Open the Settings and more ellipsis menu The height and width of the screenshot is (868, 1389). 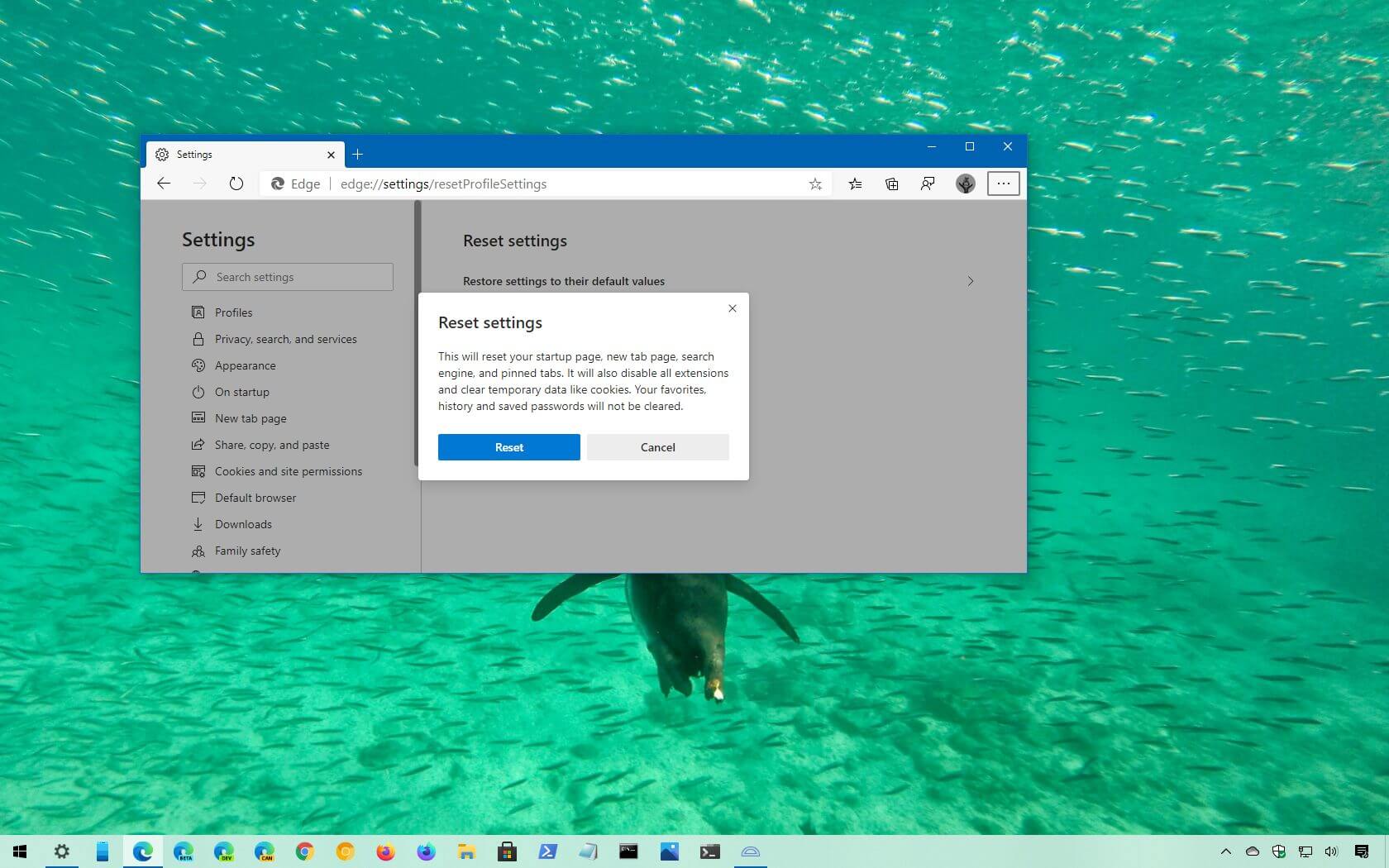point(1003,184)
